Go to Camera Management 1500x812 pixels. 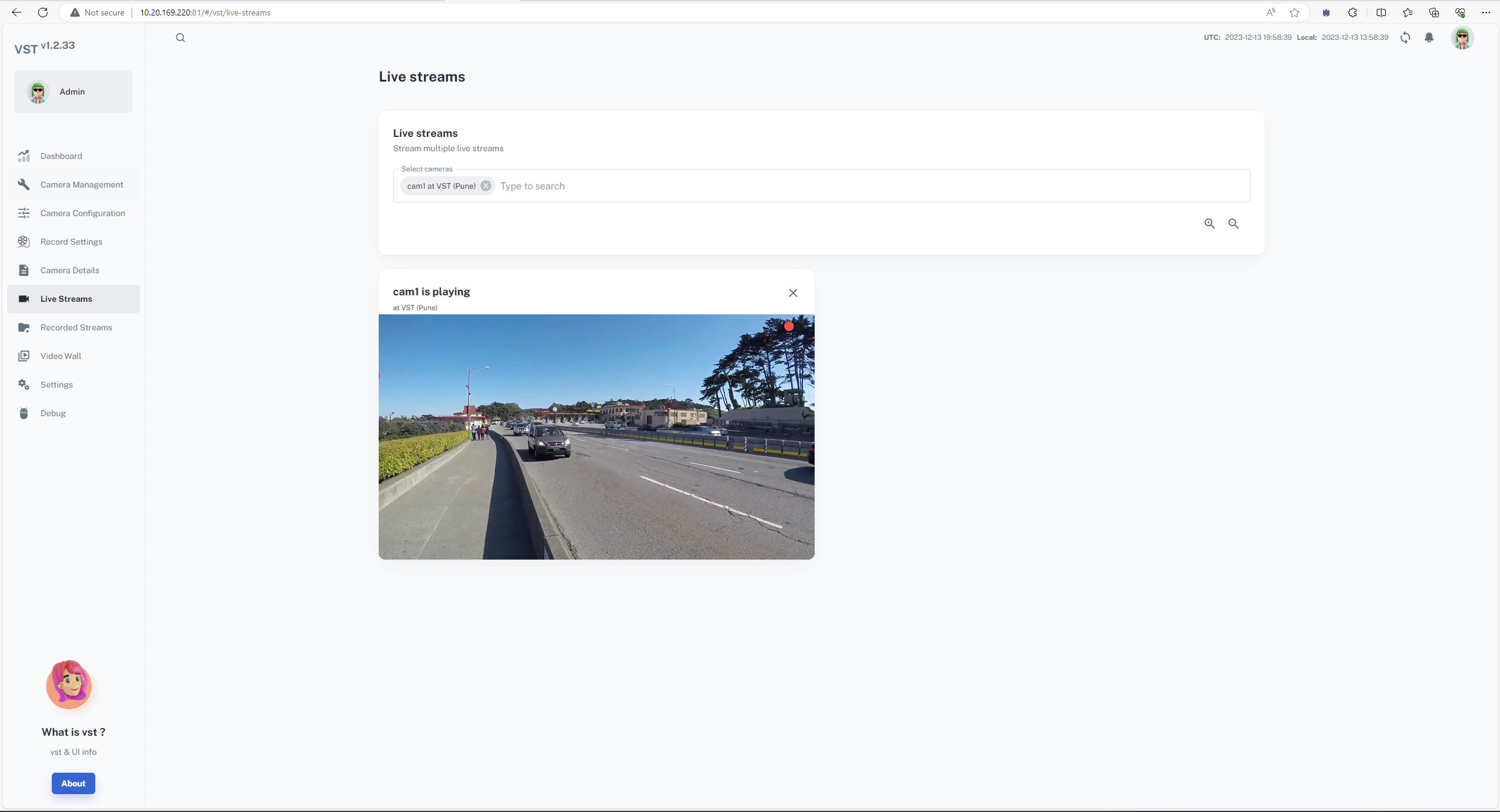click(x=82, y=185)
